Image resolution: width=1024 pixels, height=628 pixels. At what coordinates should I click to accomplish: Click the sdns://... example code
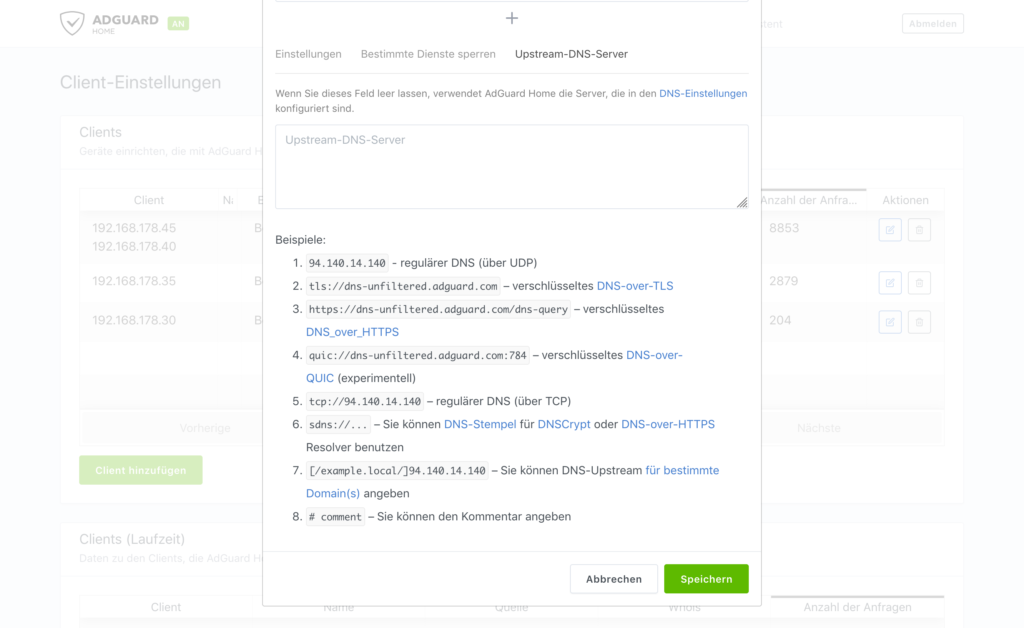coord(338,424)
